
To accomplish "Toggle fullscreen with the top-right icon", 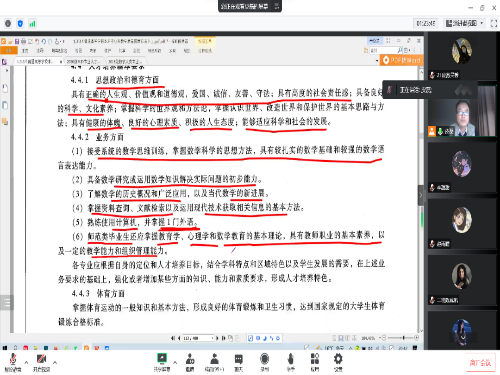I will pyautogui.click(x=494, y=23).
